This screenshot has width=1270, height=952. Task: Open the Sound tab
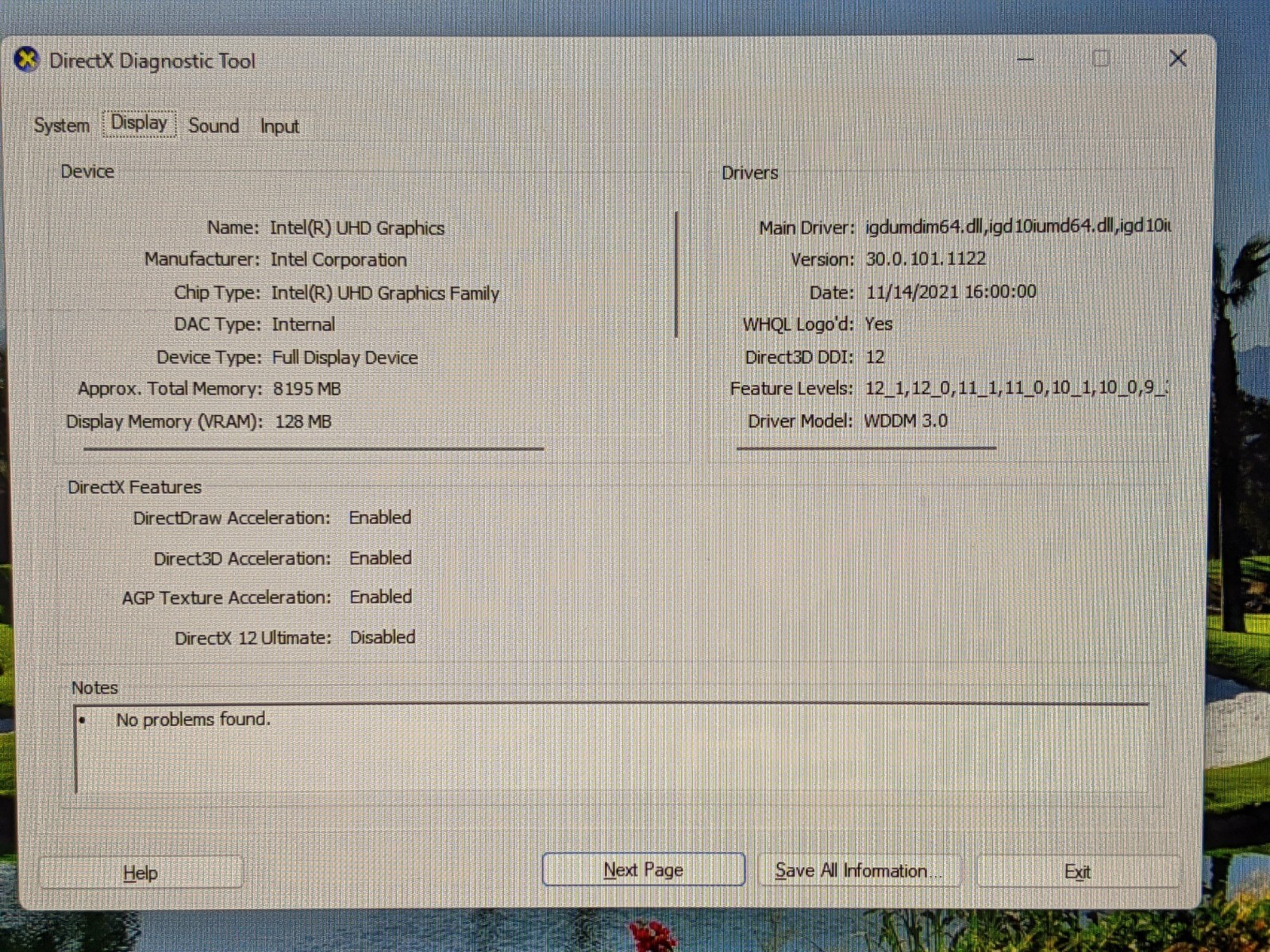(213, 125)
